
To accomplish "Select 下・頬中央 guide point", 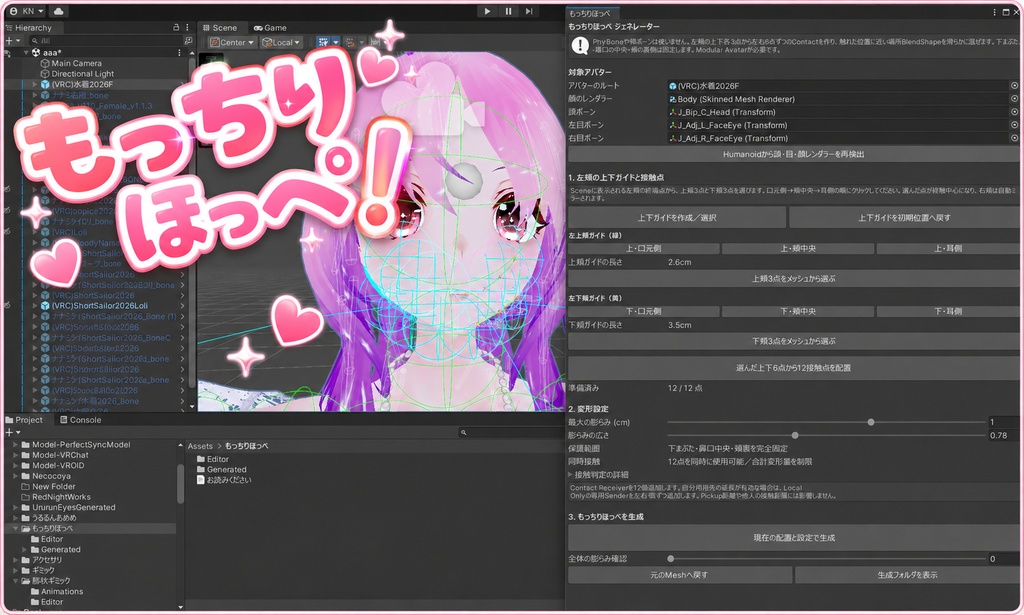I will click(x=797, y=311).
